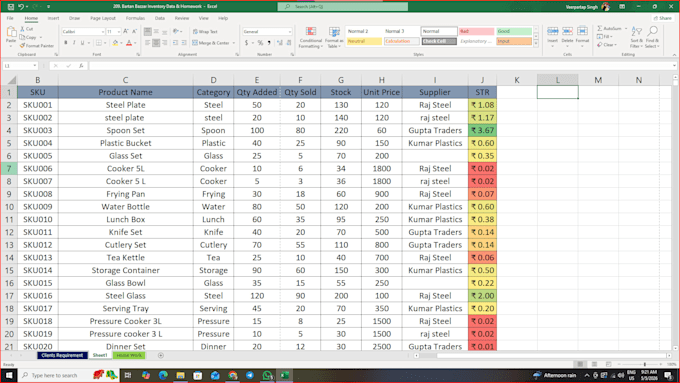Toggle Italic formatting

click(74, 43)
